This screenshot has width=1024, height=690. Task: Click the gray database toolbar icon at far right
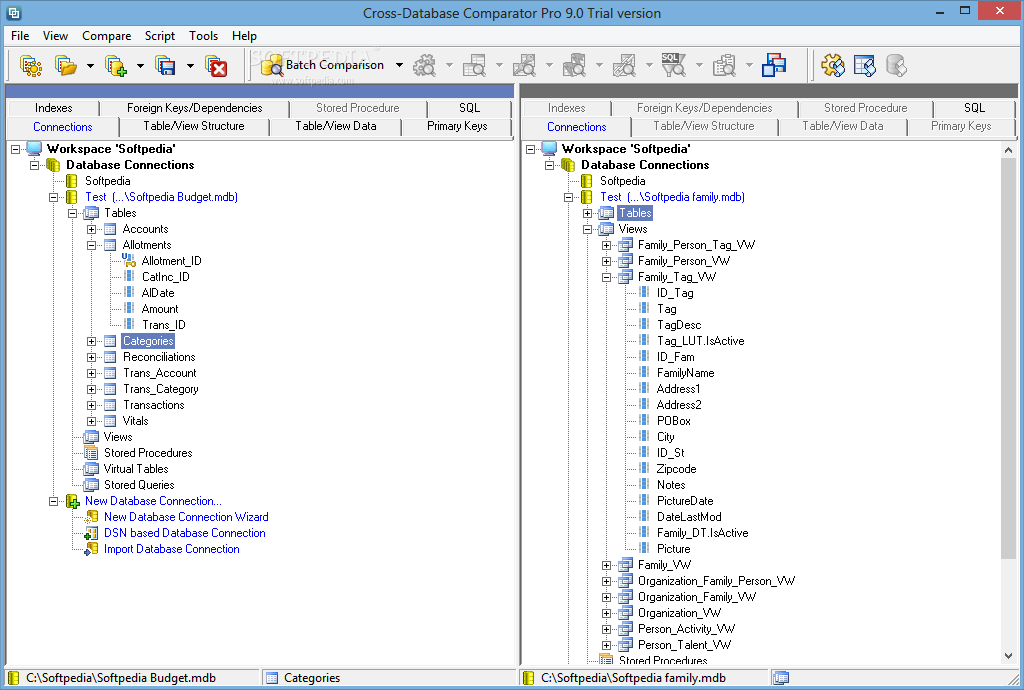(x=896, y=65)
